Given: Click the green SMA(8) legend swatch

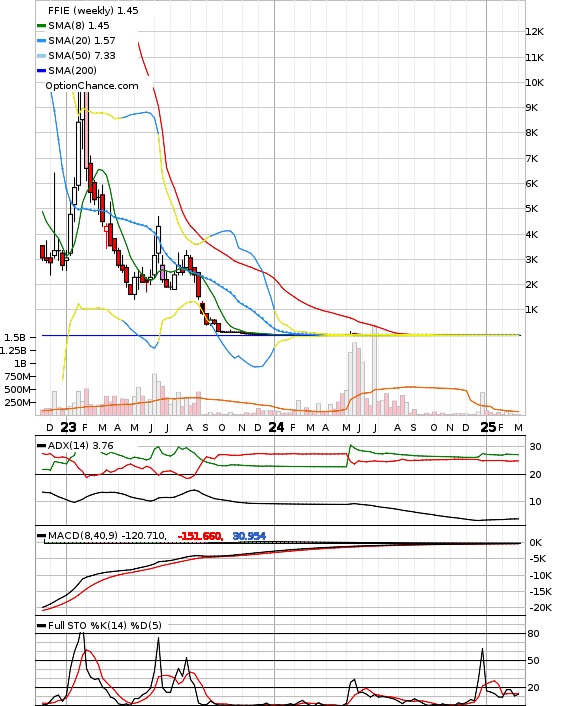Looking at the screenshot, I should tap(41, 26).
